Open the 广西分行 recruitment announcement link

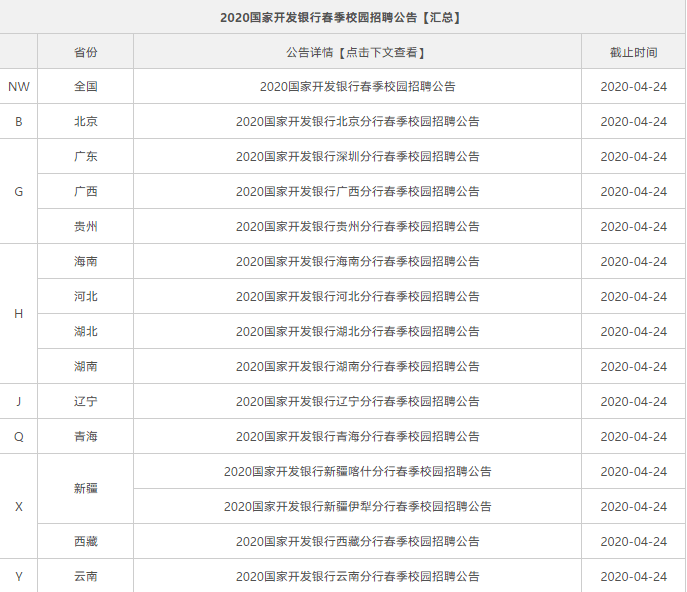point(358,191)
